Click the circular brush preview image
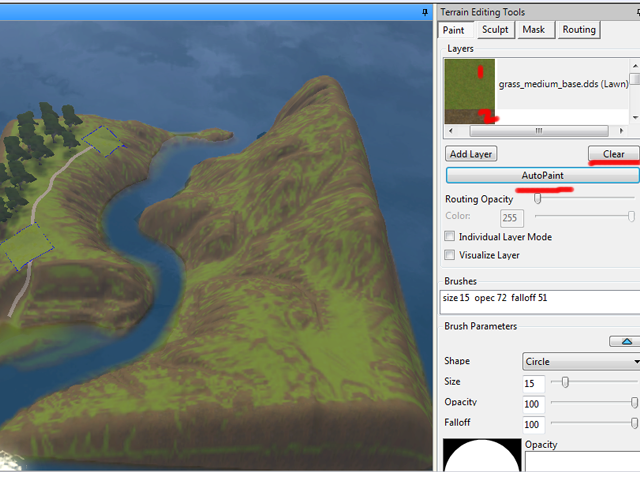Screen dimensions: 640x480 pyautogui.click(x=482, y=455)
